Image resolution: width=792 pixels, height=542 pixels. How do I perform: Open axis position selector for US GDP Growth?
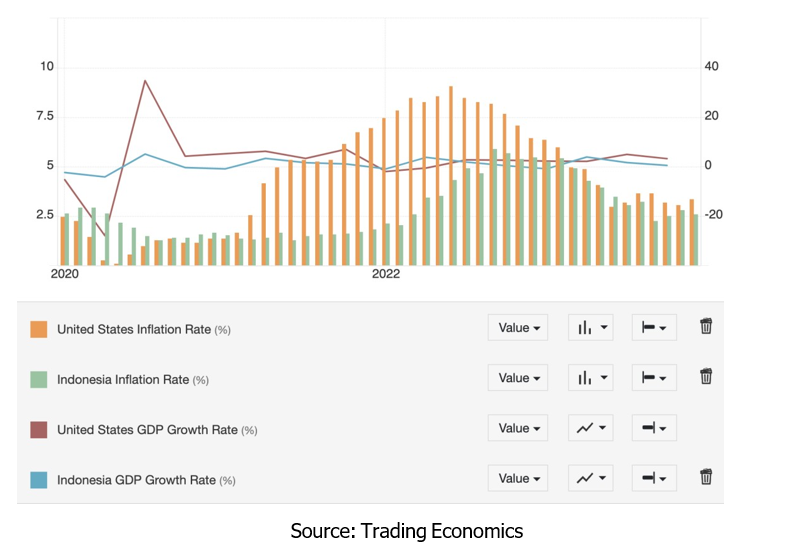point(654,428)
